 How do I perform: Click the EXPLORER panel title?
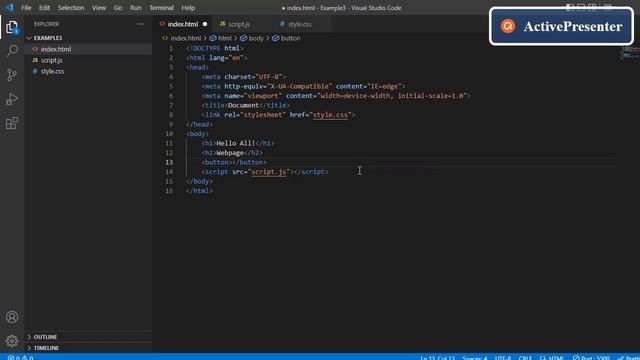[x=47, y=24]
